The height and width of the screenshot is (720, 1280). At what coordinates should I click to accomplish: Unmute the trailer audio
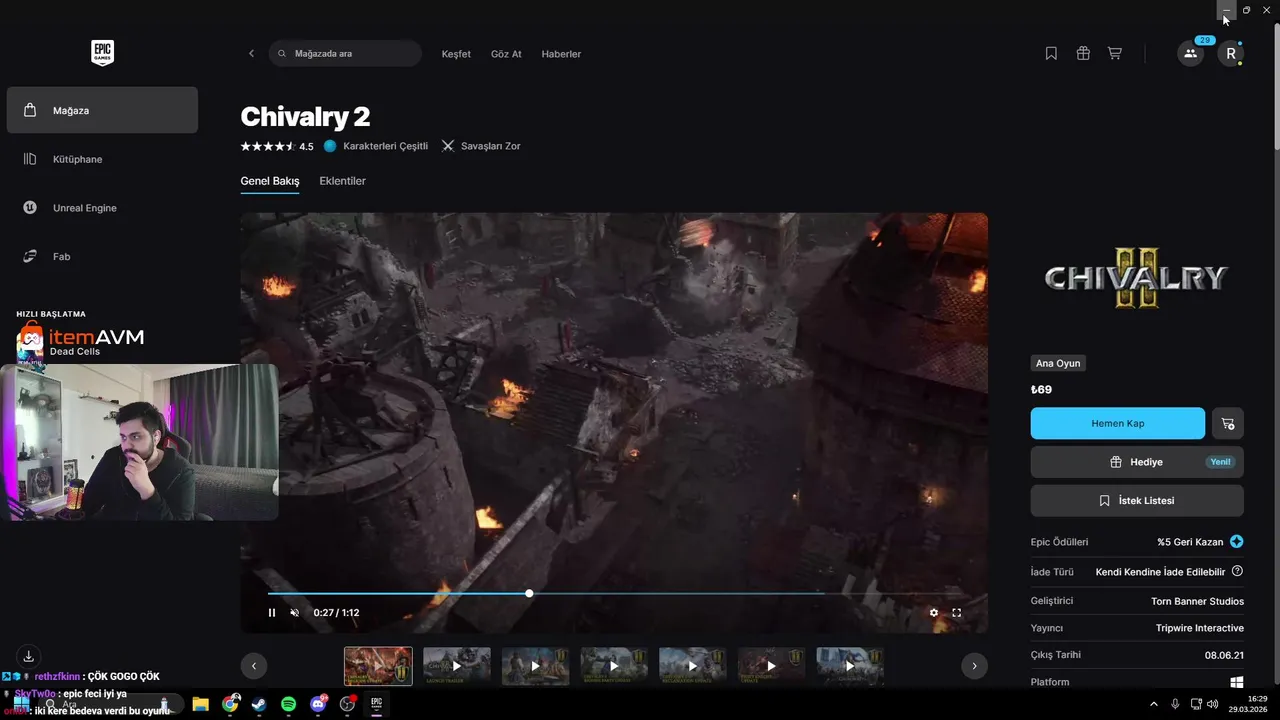tap(294, 613)
